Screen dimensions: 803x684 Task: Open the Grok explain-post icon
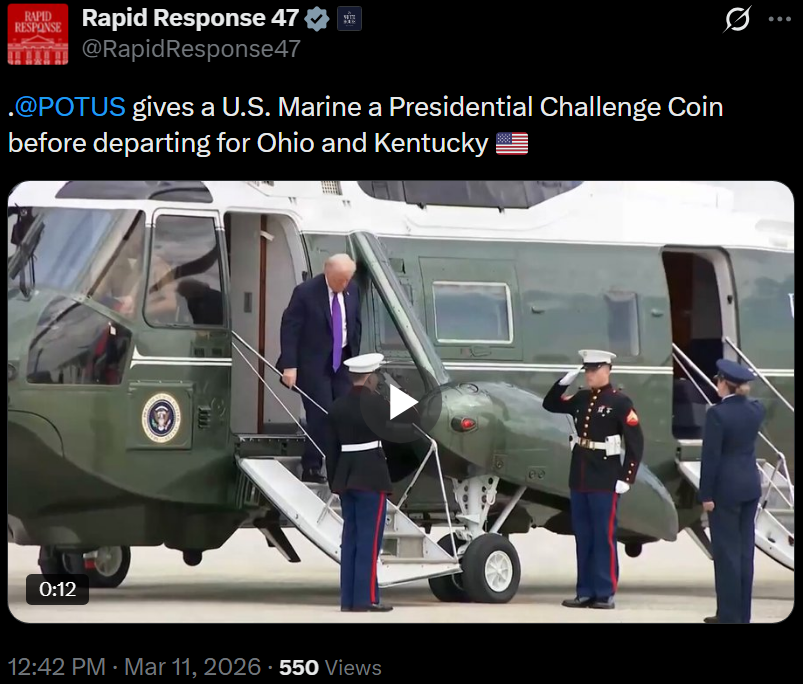[x=737, y=19]
